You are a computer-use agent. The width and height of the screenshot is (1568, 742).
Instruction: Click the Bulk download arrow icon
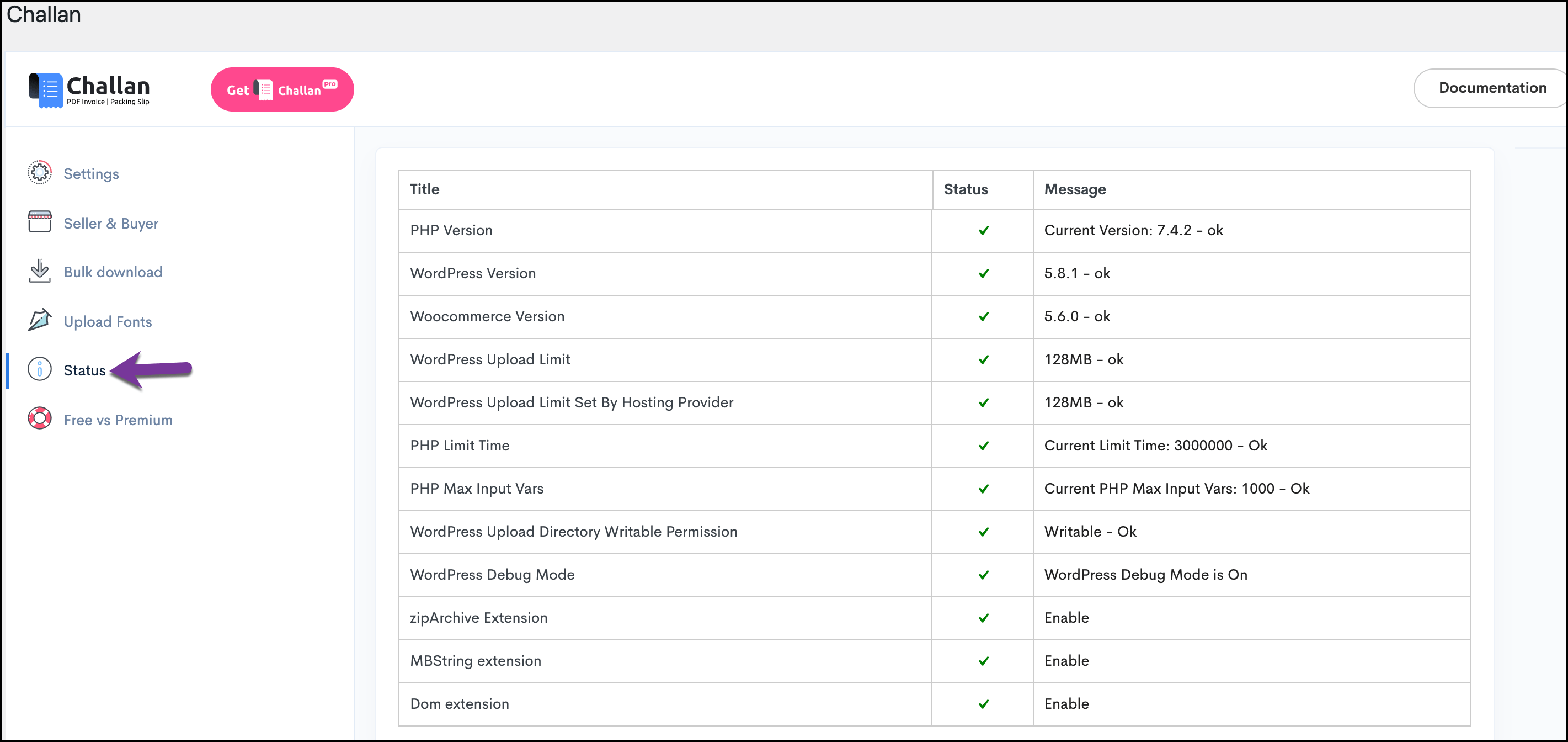click(x=40, y=271)
